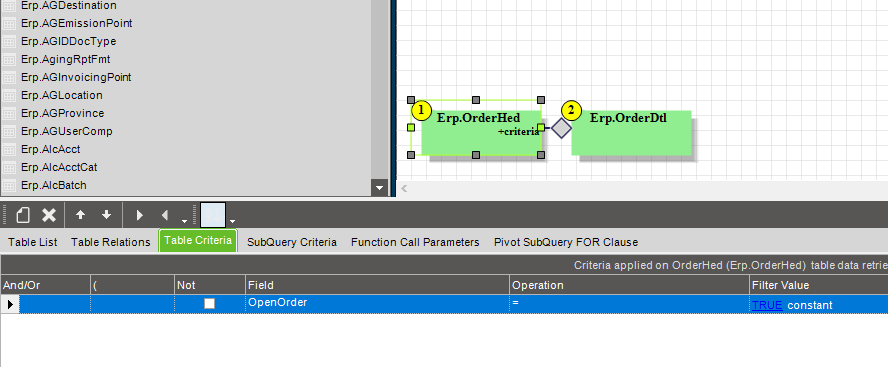The width and height of the screenshot is (888, 367).
Task: Select Erp.AGEmissionPoint in the table list
Action: tap(76, 23)
